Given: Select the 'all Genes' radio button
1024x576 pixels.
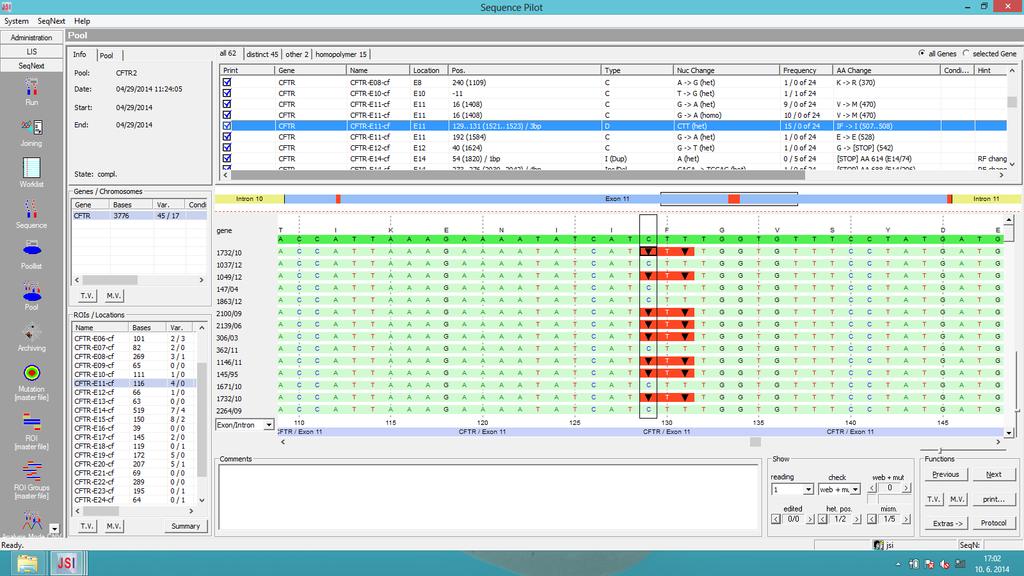Looking at the screenshot, I should click(921, 54).
